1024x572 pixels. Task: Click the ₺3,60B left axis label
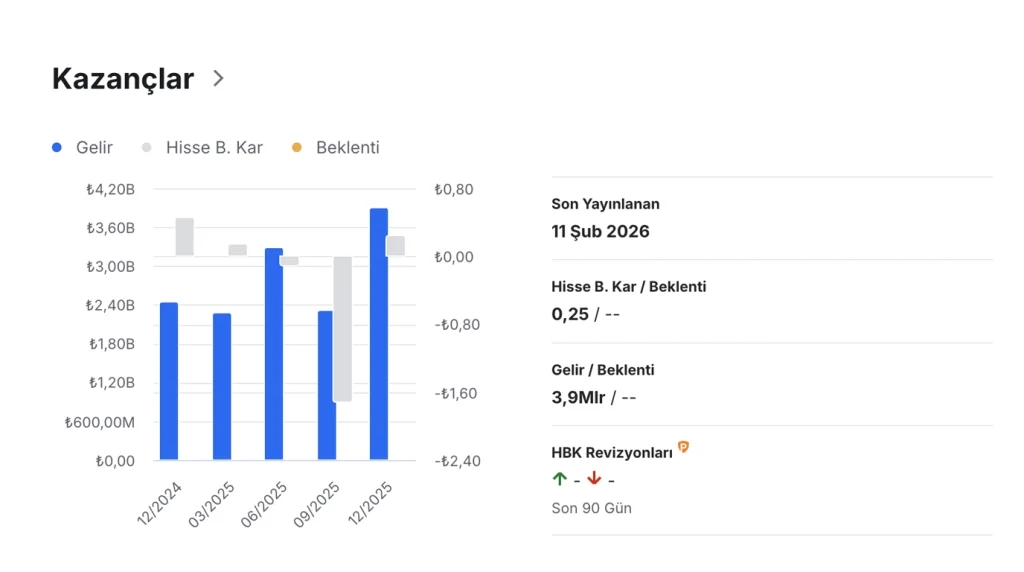110,228
